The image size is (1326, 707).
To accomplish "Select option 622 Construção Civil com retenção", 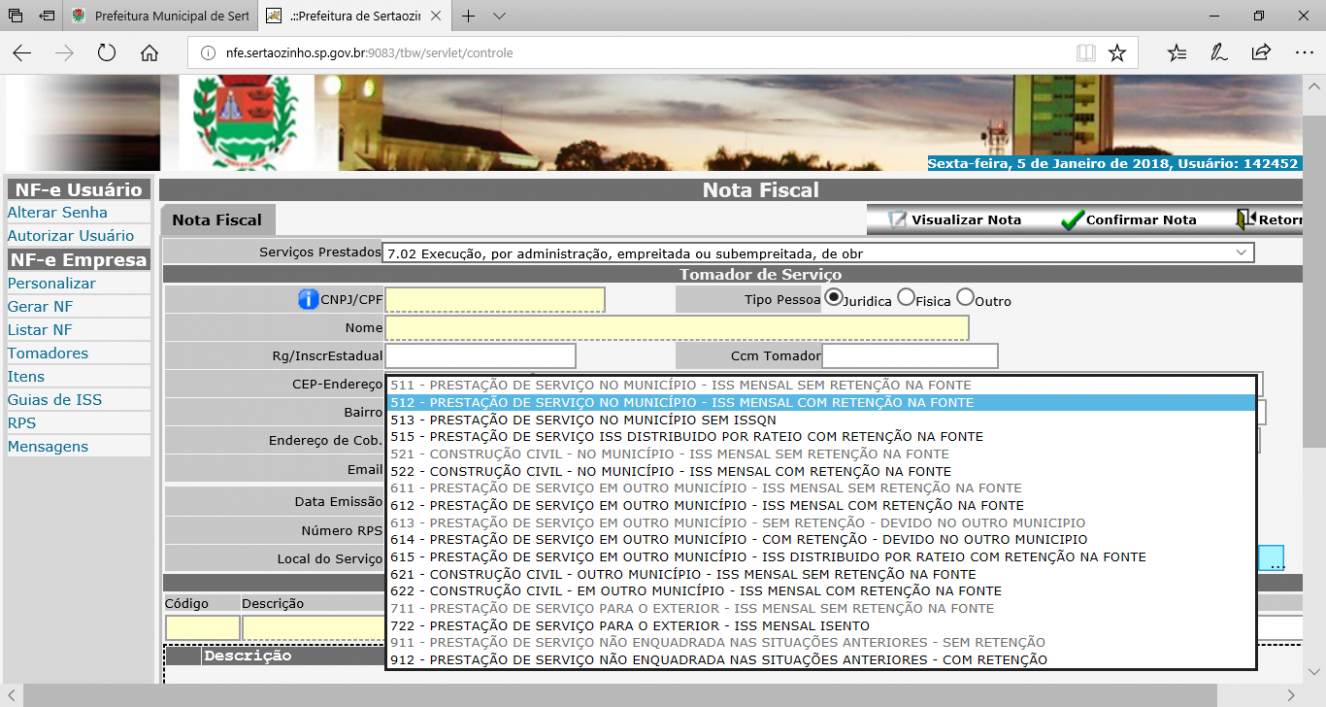I will (x=820, y=591).
